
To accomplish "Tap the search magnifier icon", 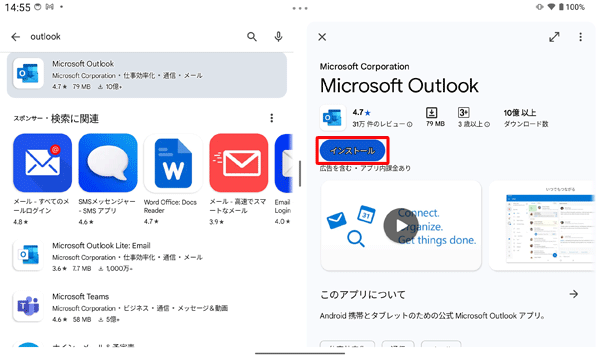I will (251, 37).
